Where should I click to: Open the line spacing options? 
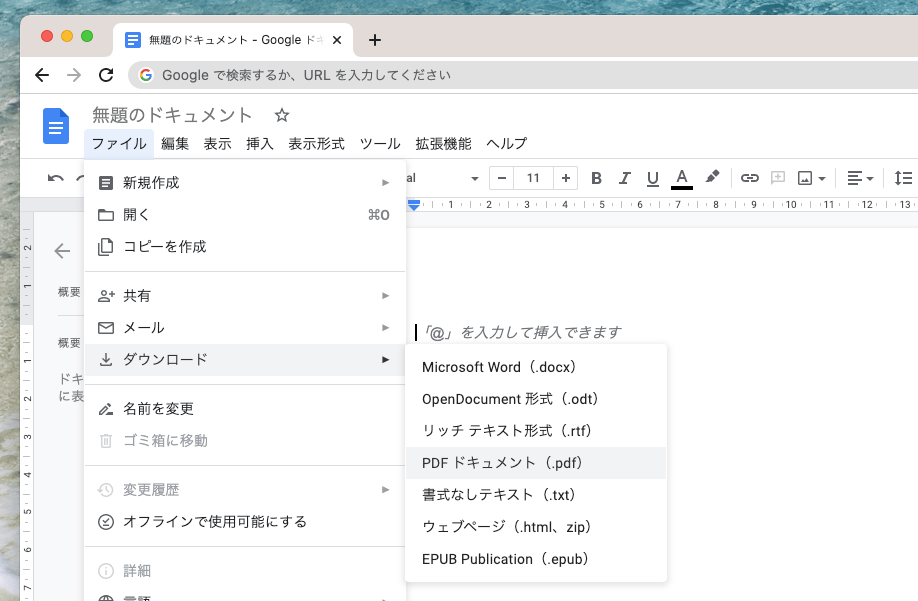(903, 178)
